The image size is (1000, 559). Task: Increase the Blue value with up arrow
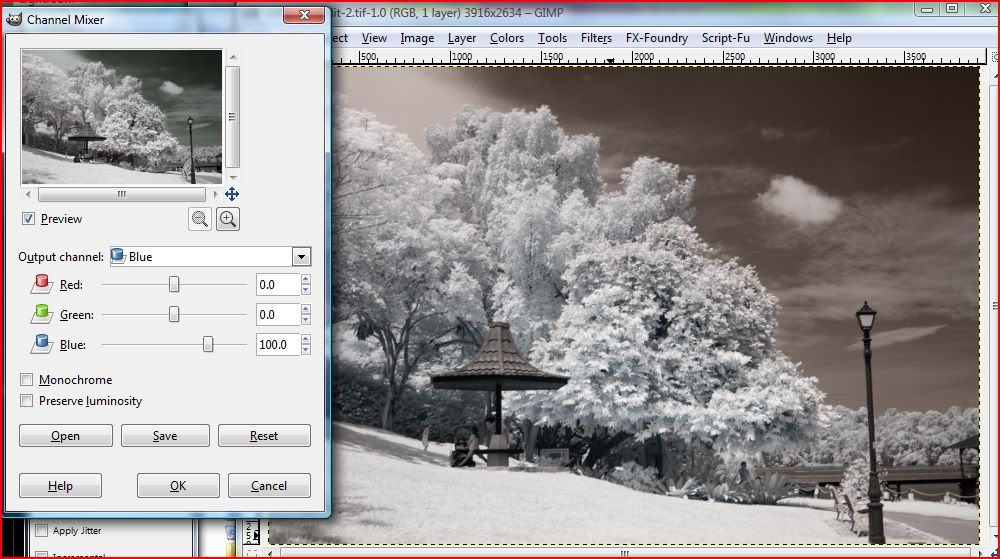[305, 340]
